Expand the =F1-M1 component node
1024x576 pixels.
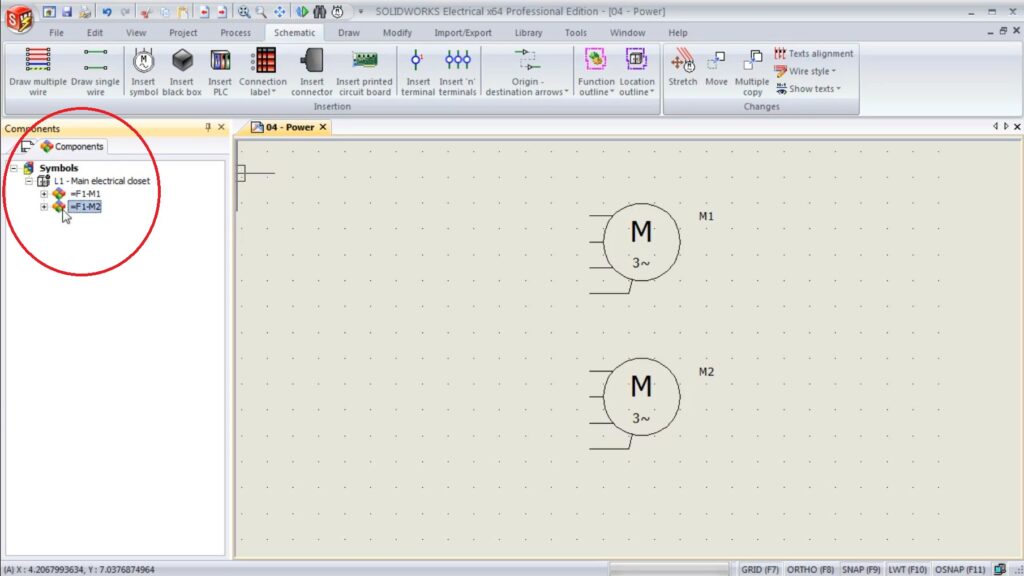[44, 194]
